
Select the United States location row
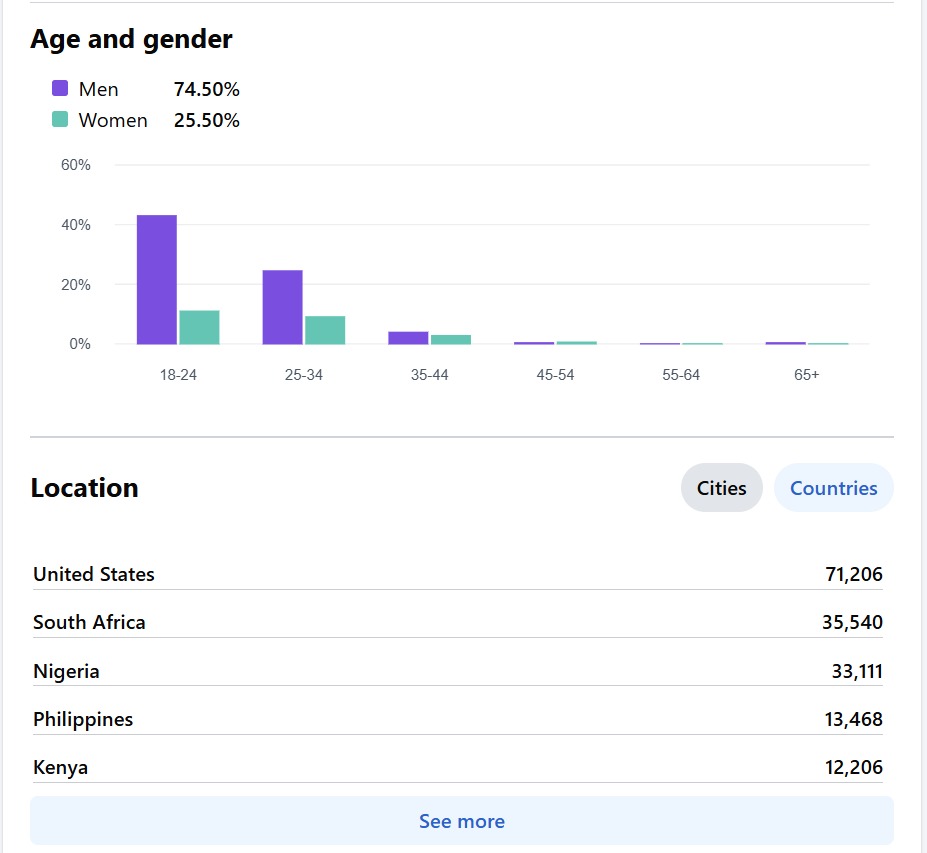457,574
